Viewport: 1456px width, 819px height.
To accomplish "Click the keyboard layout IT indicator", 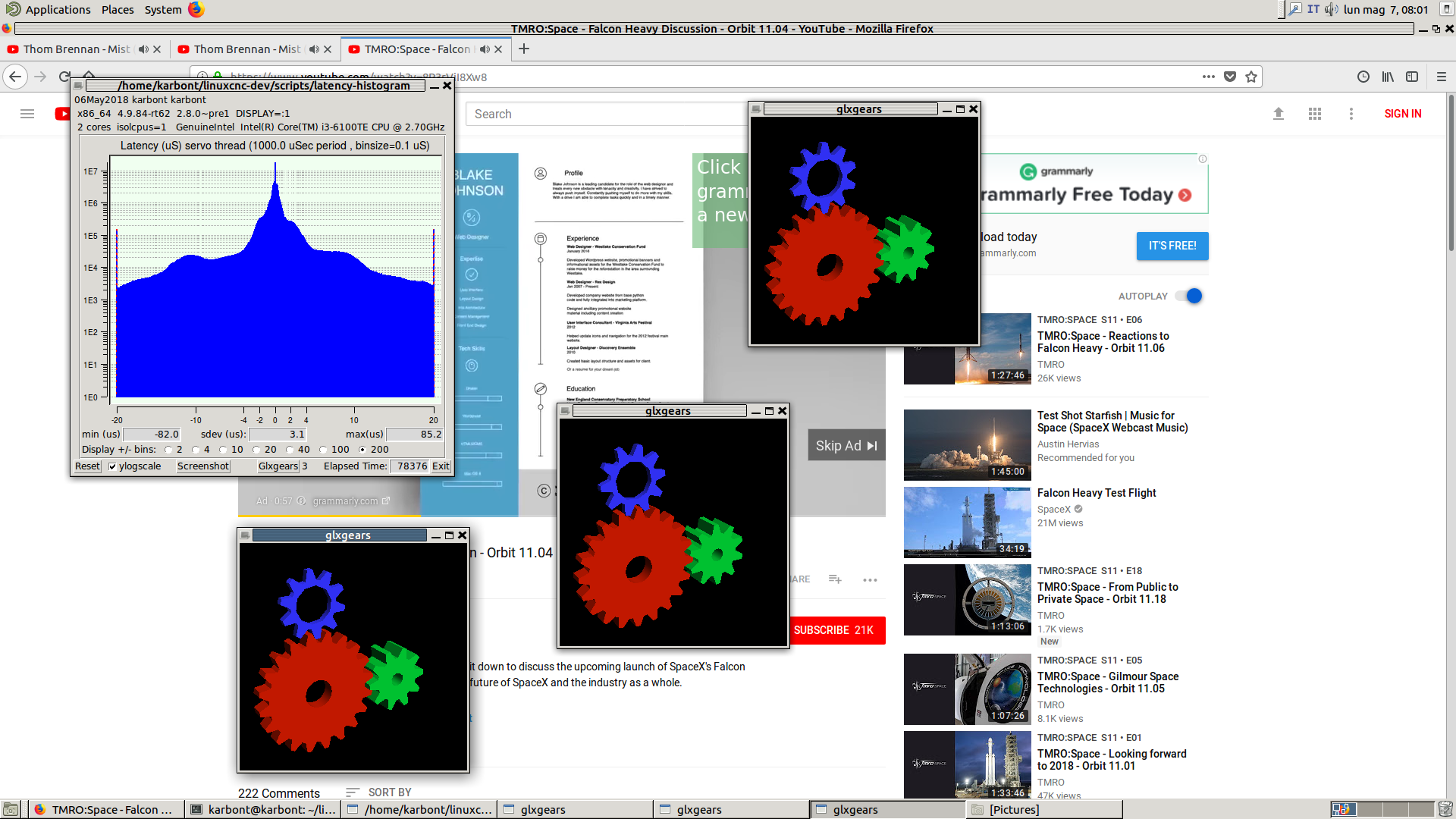I will (x=1313, y=9).
